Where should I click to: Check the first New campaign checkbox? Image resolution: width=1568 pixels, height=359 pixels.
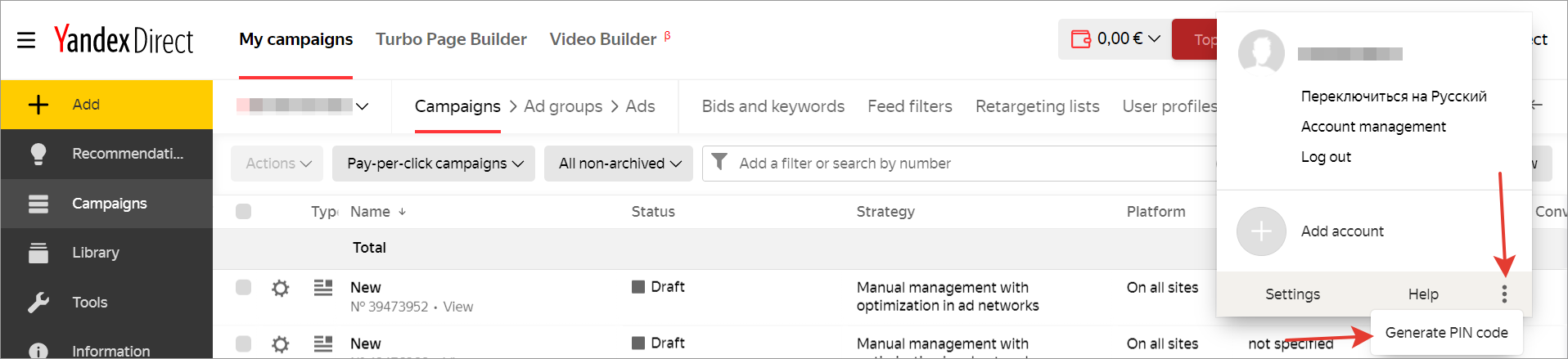(x=243, y=287)
